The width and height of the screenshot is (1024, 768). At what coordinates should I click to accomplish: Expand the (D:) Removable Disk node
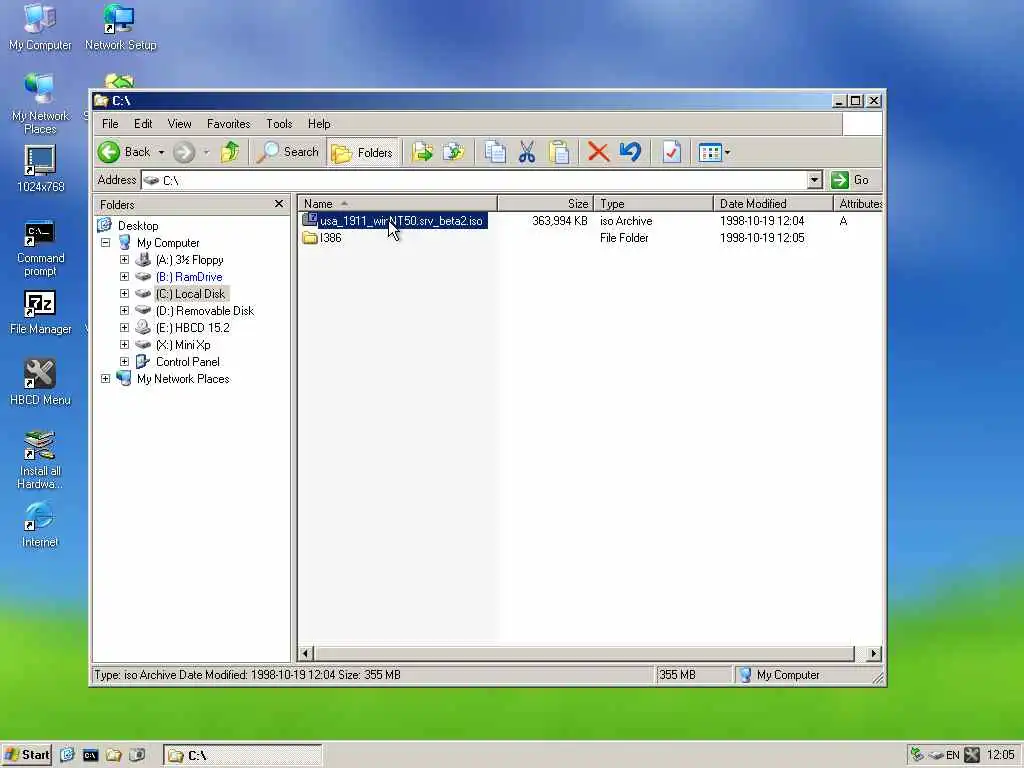point(124,310)
